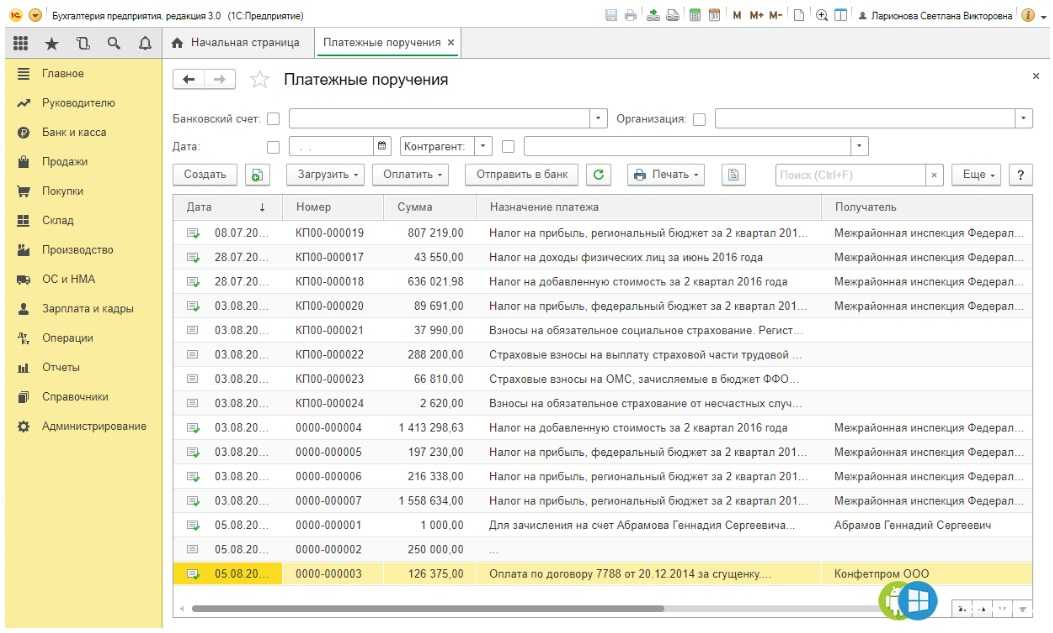1053x633 pixels.
Task: Click the forward arrow navigation button
Action: coord(220,79)
